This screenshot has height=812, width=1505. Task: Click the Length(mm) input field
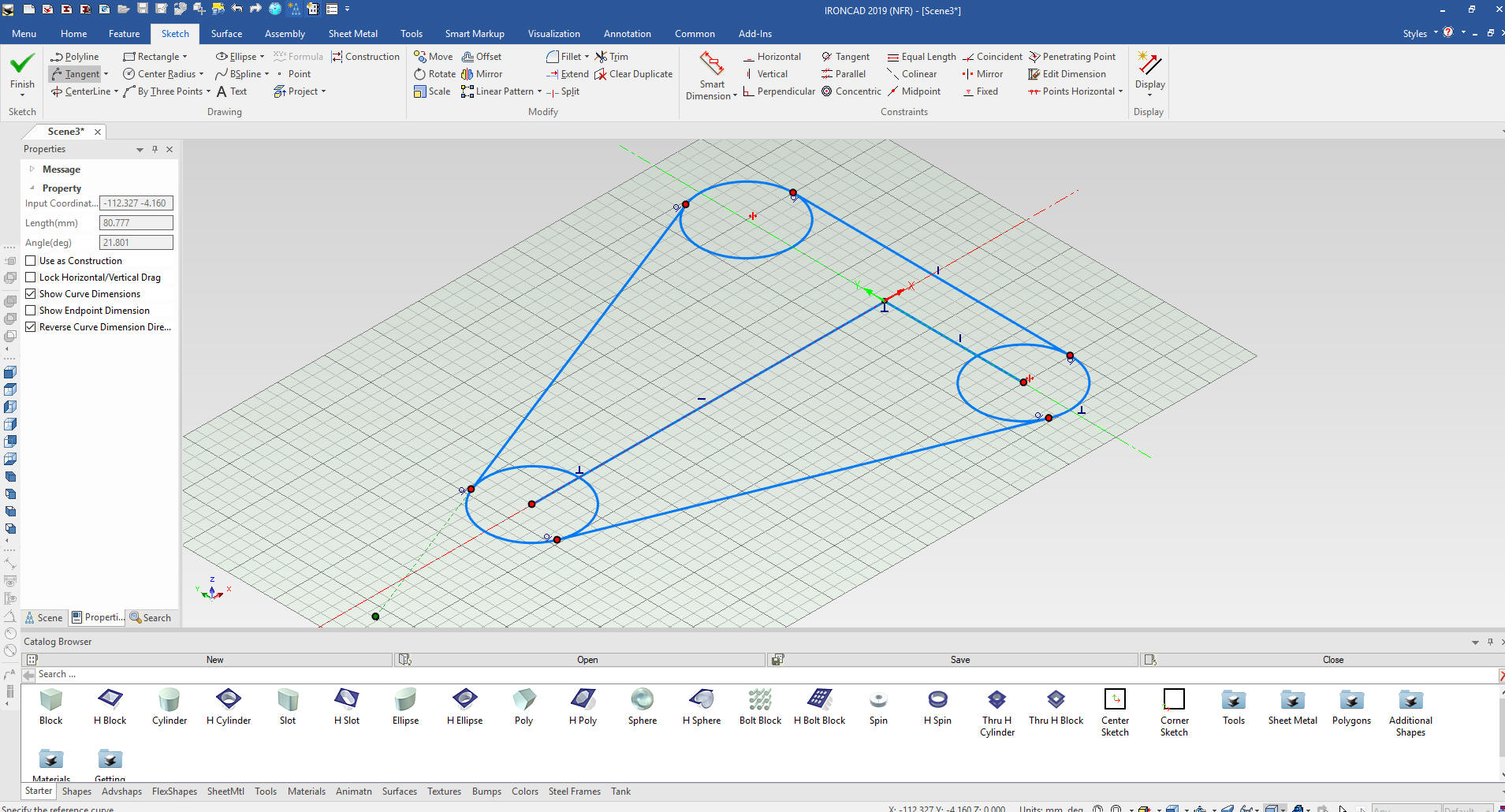point(136,223)
